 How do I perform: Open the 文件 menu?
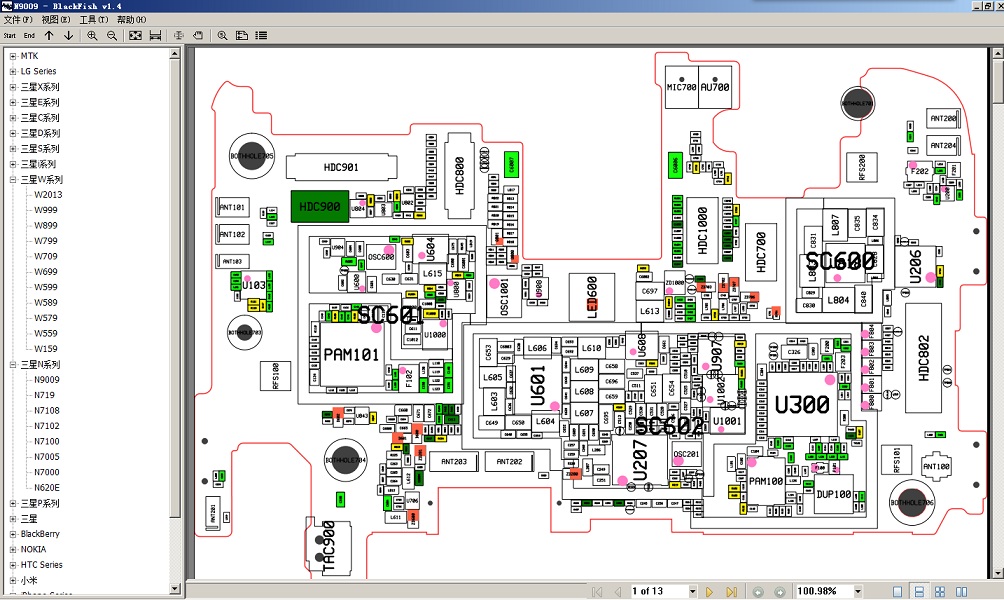click(16, 19)
